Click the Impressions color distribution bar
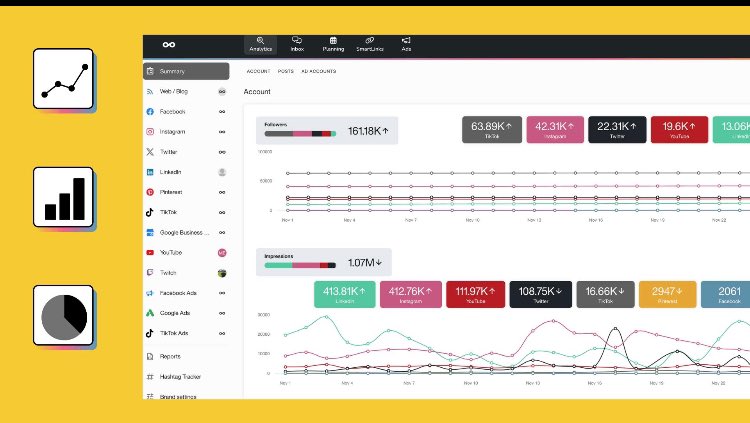Image resolution: width=750 pixels, height=423 pixels. pyautogui.click(x=300, y=265)
